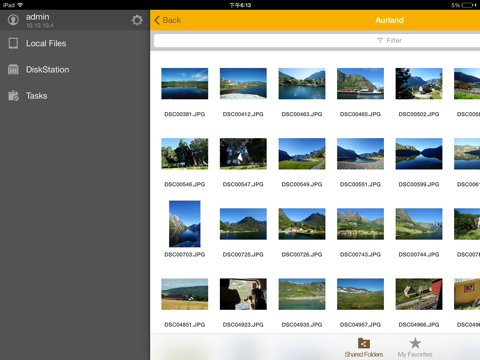The width and height of the screenshot is (480, 360).
Task: Open the DSC00412.JPG thumbnail
Action: point(243,84)
